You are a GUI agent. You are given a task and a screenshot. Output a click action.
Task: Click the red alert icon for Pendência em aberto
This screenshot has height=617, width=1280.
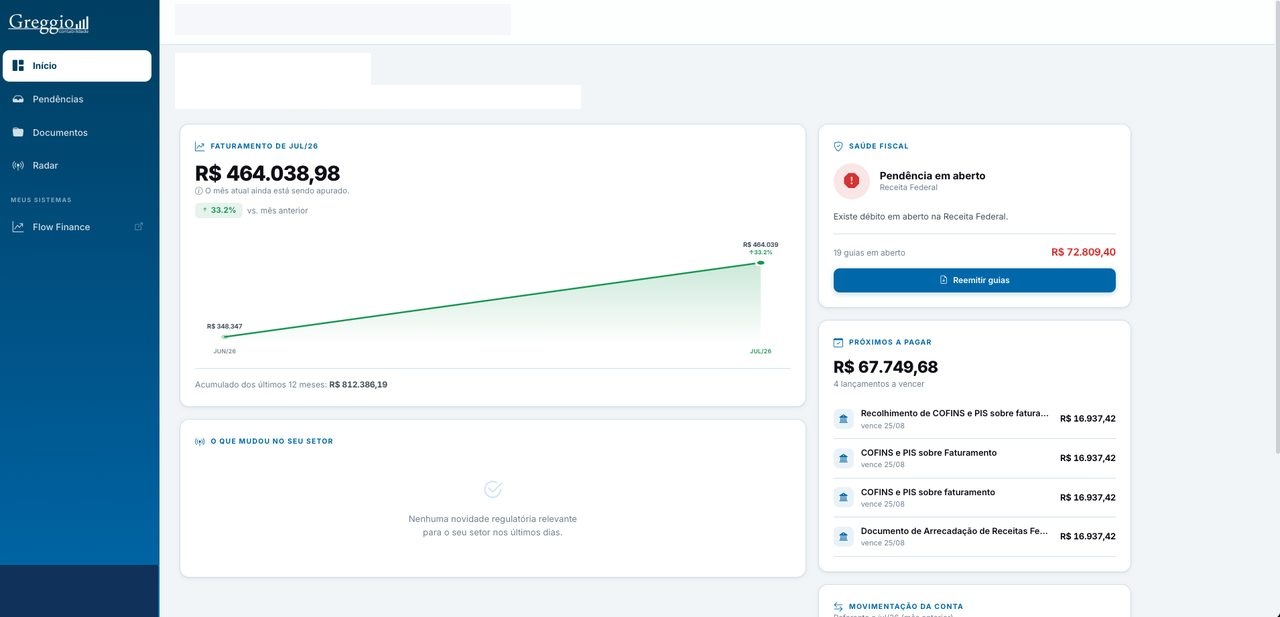[852, 181]
